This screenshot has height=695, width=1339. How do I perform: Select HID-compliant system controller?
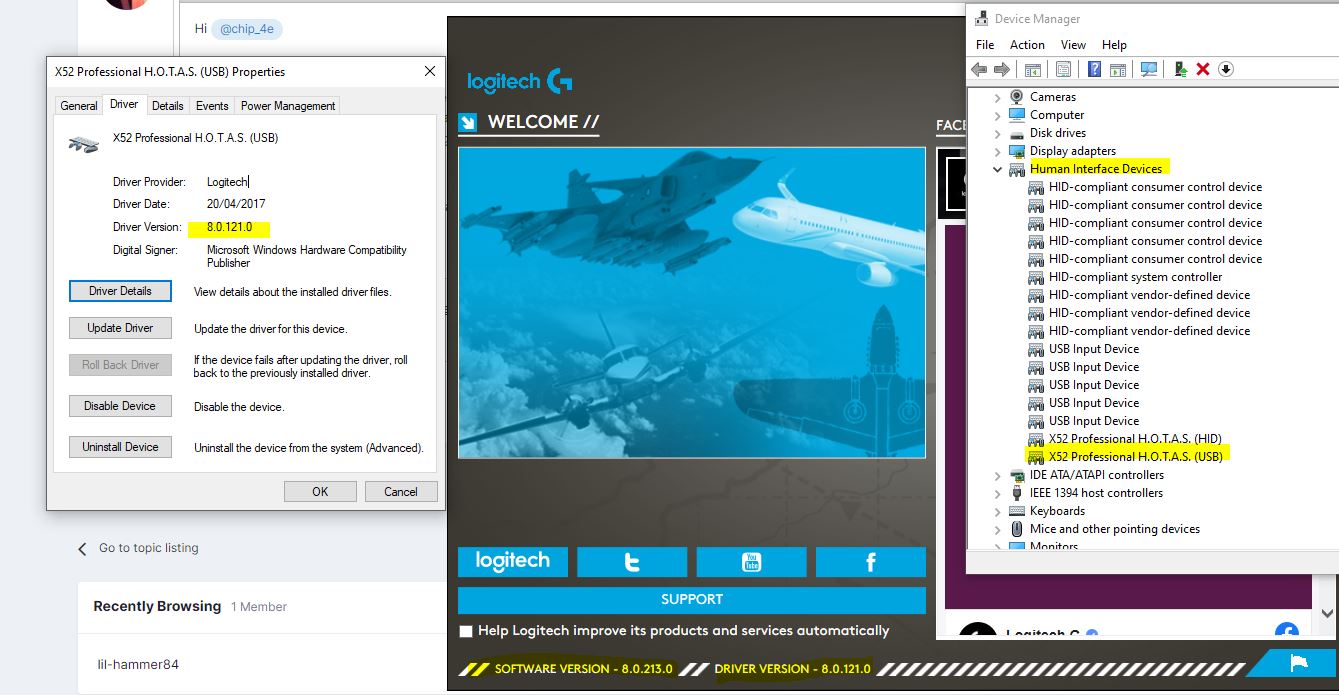tap(1135, 277)
